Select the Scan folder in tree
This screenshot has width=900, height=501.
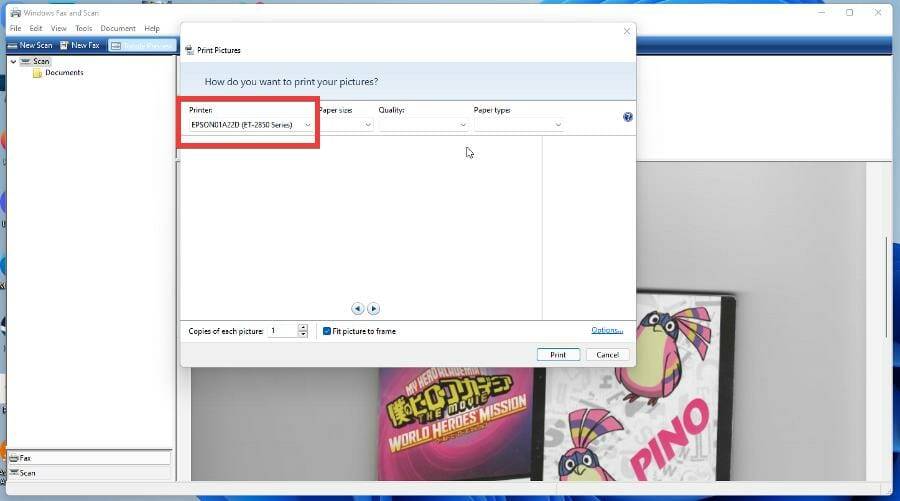coord(41,61)
